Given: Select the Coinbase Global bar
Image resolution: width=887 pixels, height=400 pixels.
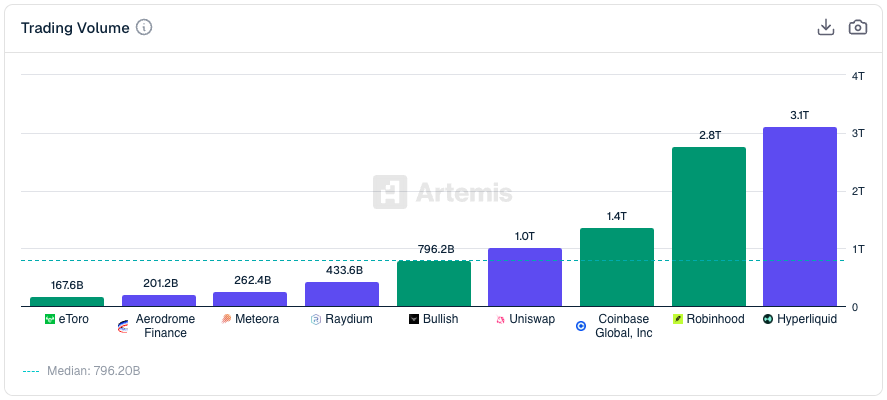Looking at the screenshot, I should click(617, 267).
